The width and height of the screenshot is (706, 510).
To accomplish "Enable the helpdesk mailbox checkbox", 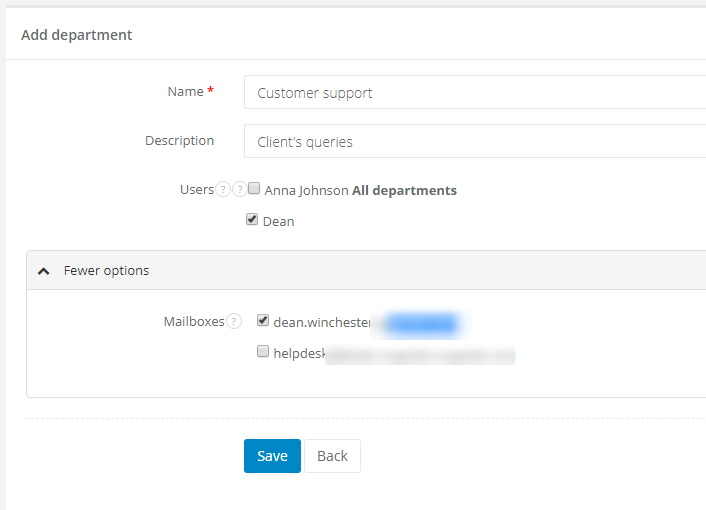I will pos(263,352).
